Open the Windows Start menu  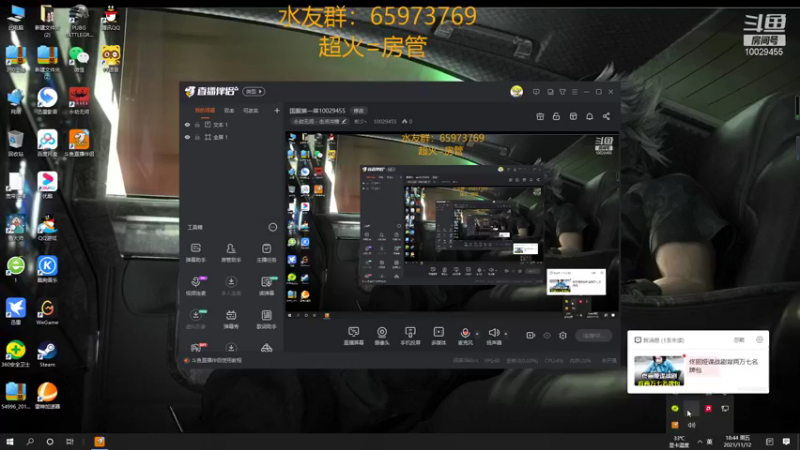click(x=10, y=442)
